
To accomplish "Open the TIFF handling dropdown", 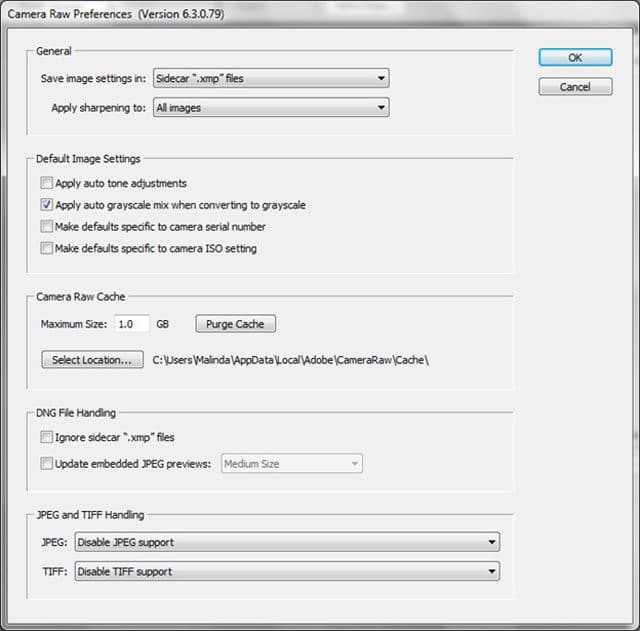I will pyautogui.click(x=287, y=571).
